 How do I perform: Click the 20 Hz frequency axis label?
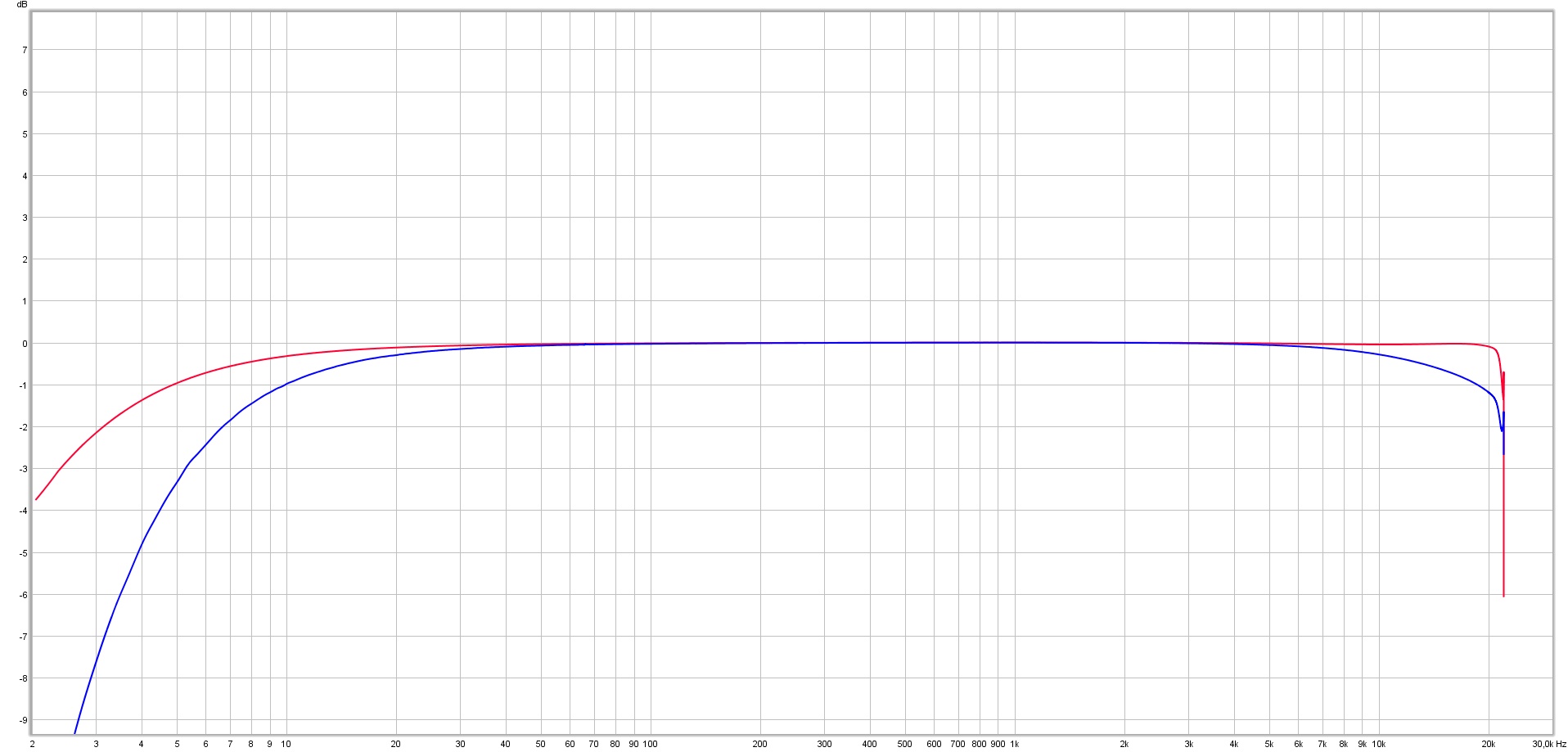click(x=395, y=744)
